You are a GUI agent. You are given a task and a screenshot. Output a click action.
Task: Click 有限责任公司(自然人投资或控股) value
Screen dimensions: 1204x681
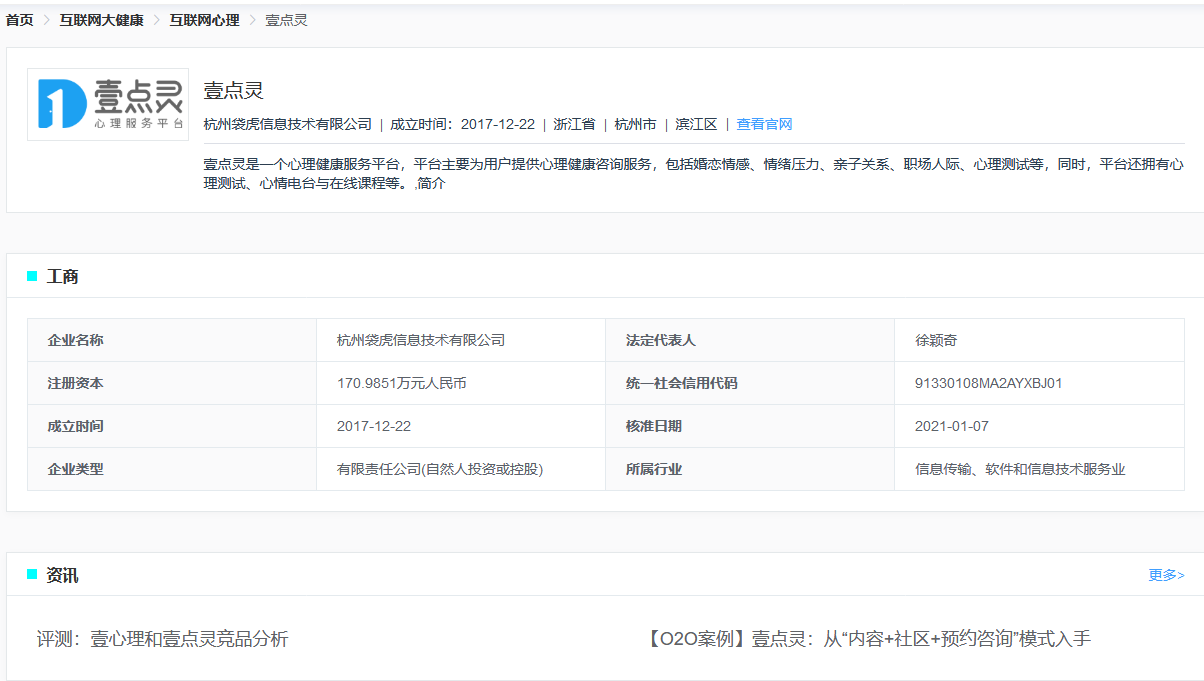[440, 469]
